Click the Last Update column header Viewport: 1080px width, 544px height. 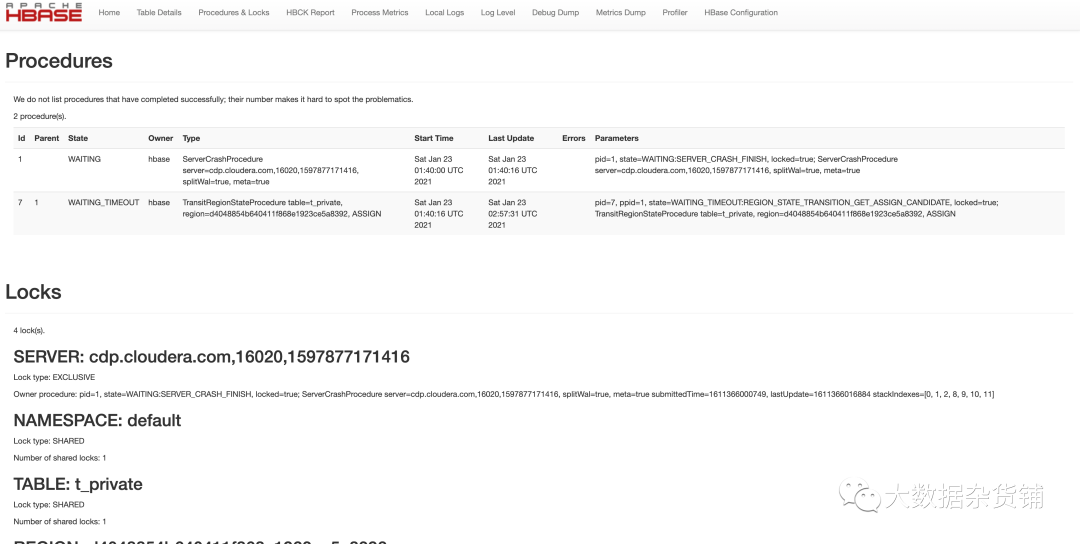point(511,138)
